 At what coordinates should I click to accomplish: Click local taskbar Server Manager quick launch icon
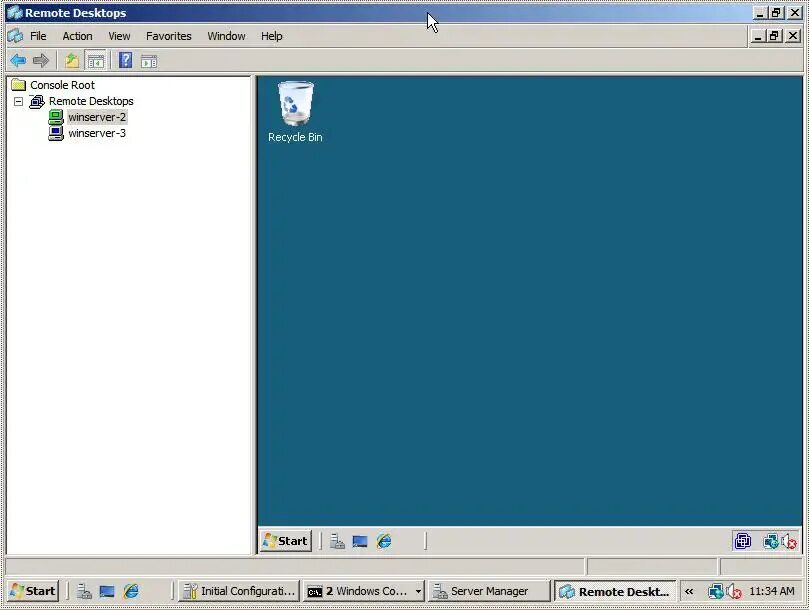84,591
